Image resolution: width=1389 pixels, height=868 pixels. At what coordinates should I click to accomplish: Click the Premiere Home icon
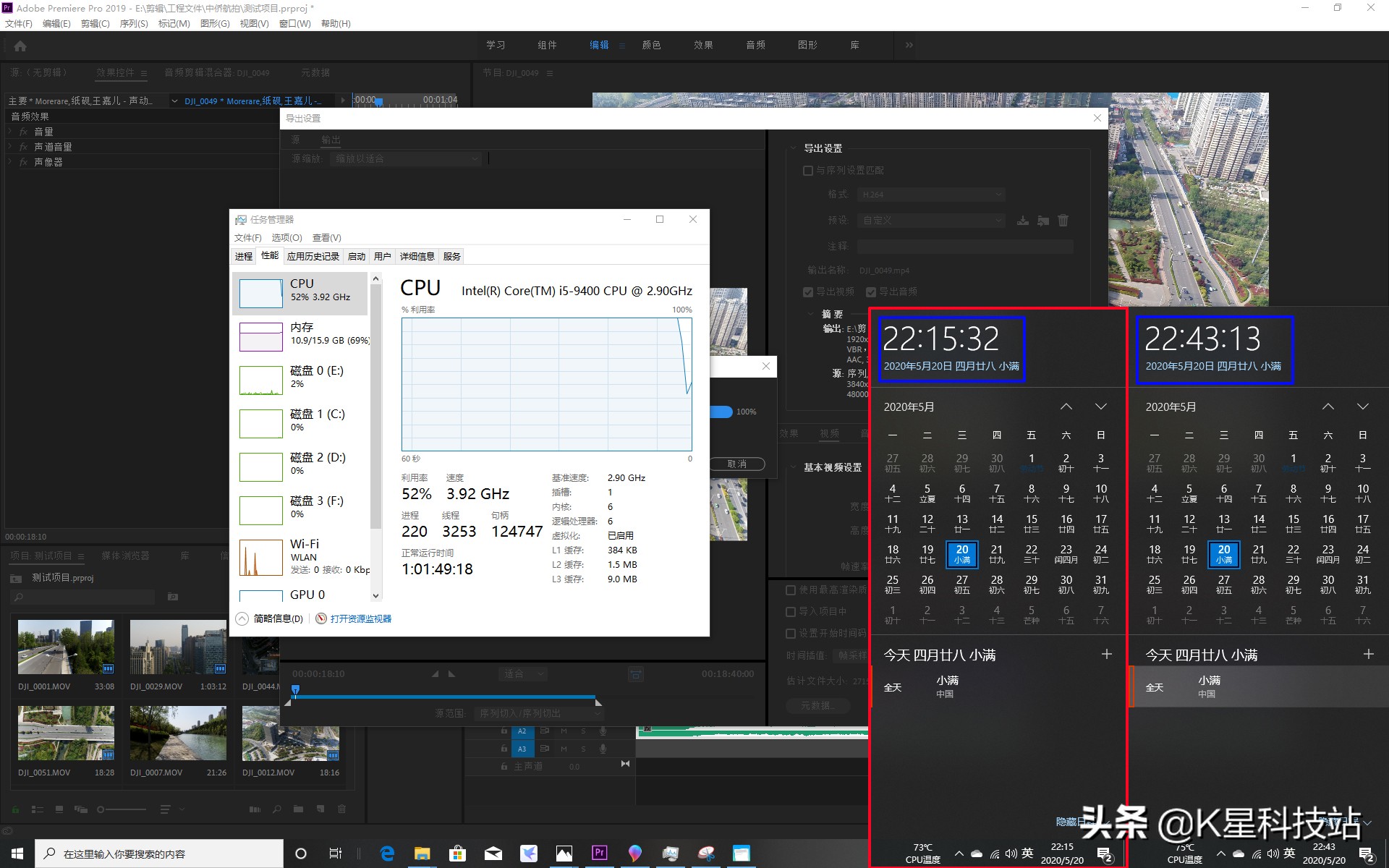(20, 46)
